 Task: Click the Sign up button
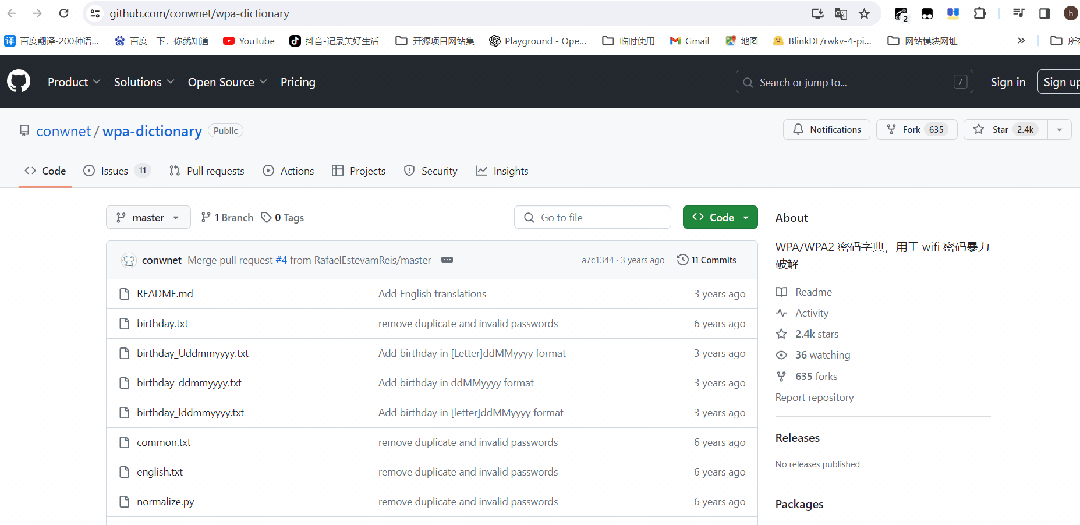tap(1061, 82)
